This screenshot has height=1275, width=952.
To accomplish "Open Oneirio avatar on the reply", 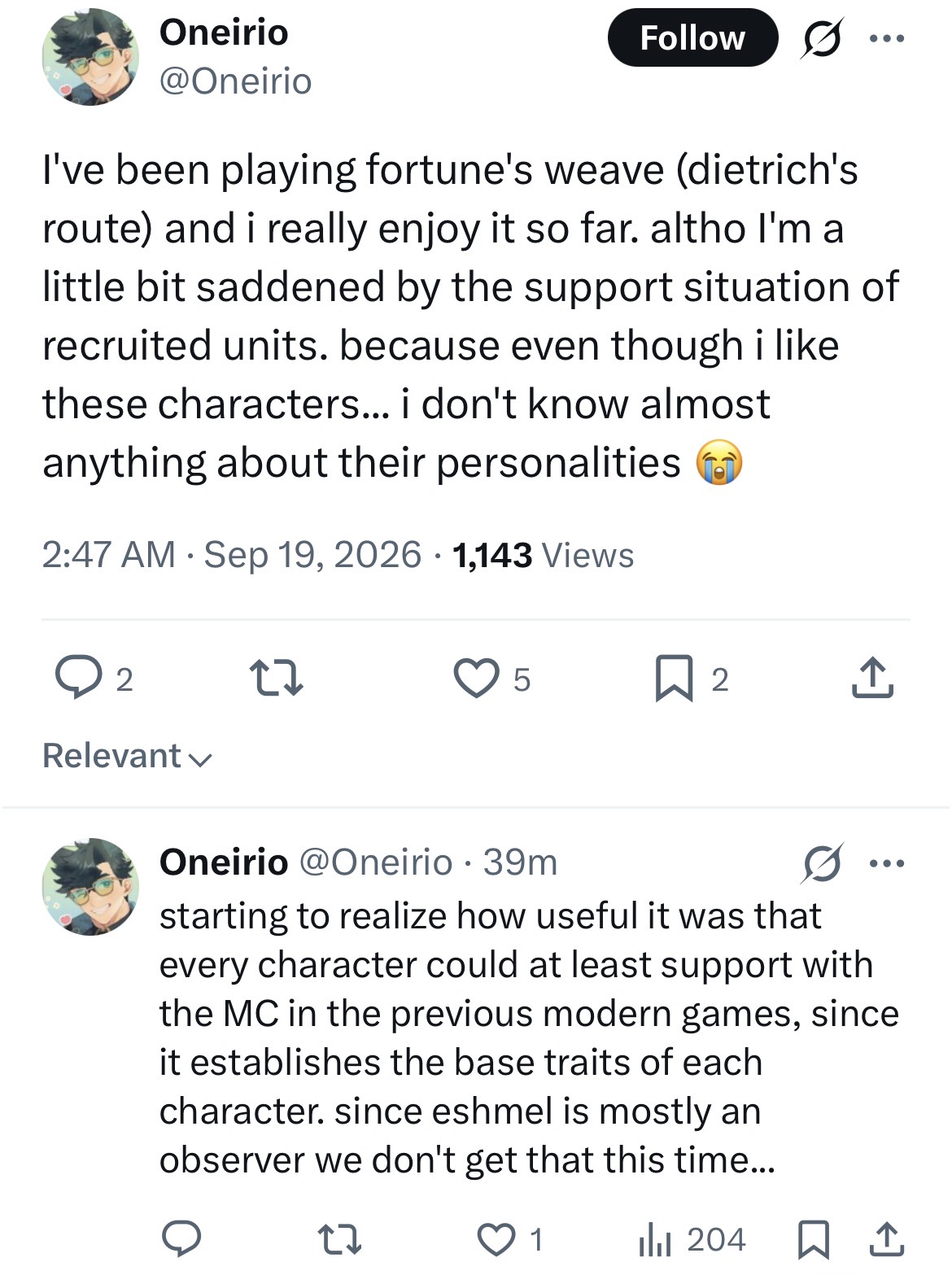I will click(x=90, y=887).
